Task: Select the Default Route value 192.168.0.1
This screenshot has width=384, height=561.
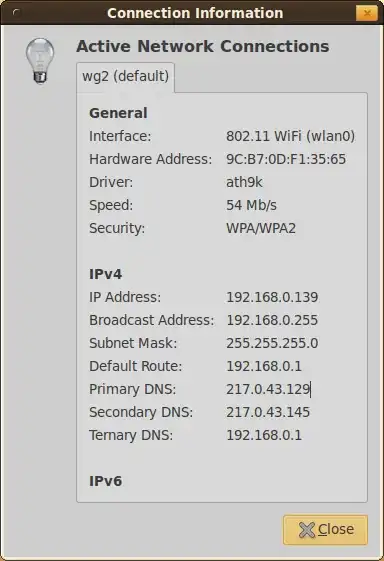Action: [x=264, y=366]
